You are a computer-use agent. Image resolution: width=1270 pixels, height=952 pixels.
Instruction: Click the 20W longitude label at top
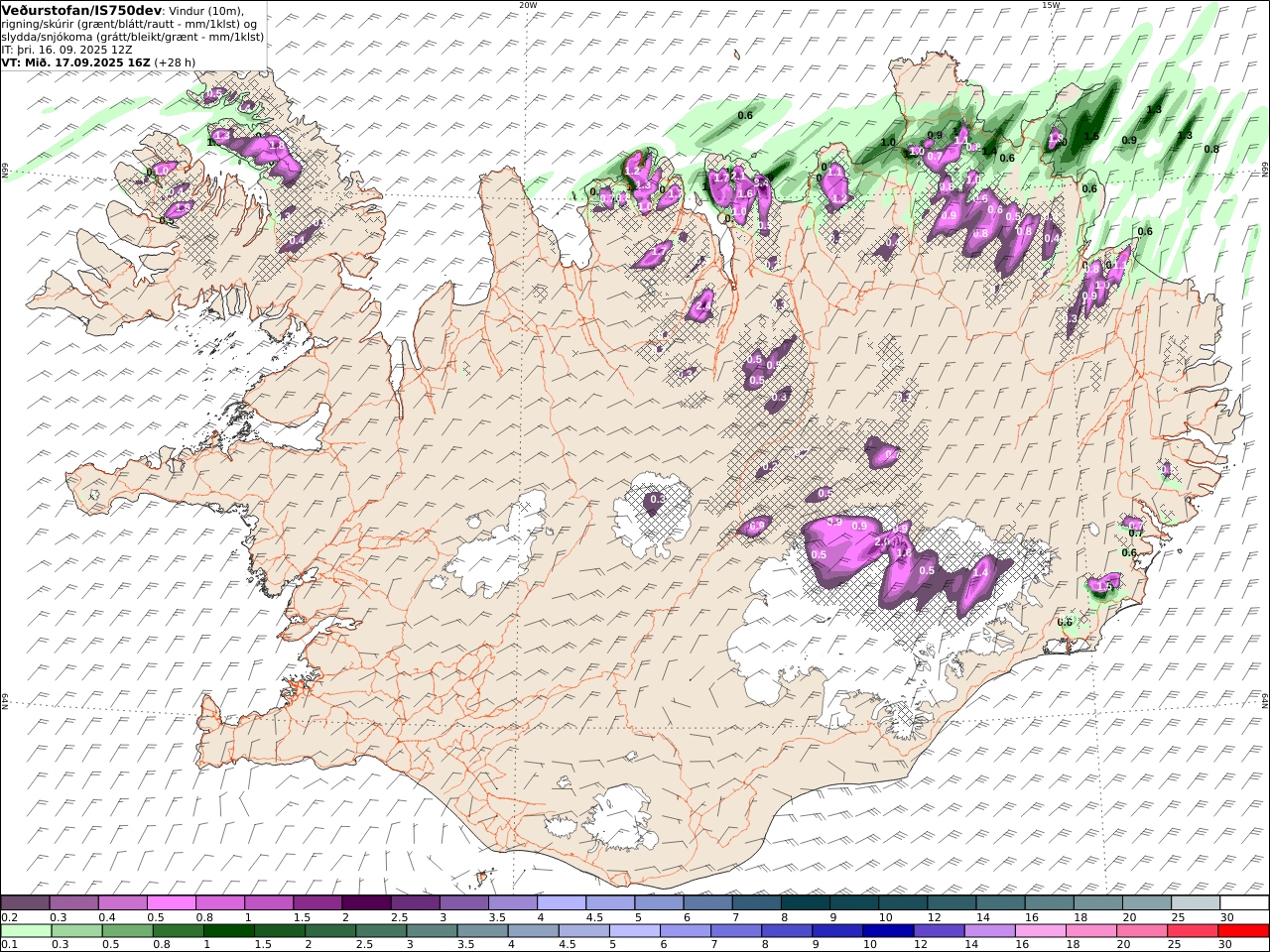[x=528, y=5]
